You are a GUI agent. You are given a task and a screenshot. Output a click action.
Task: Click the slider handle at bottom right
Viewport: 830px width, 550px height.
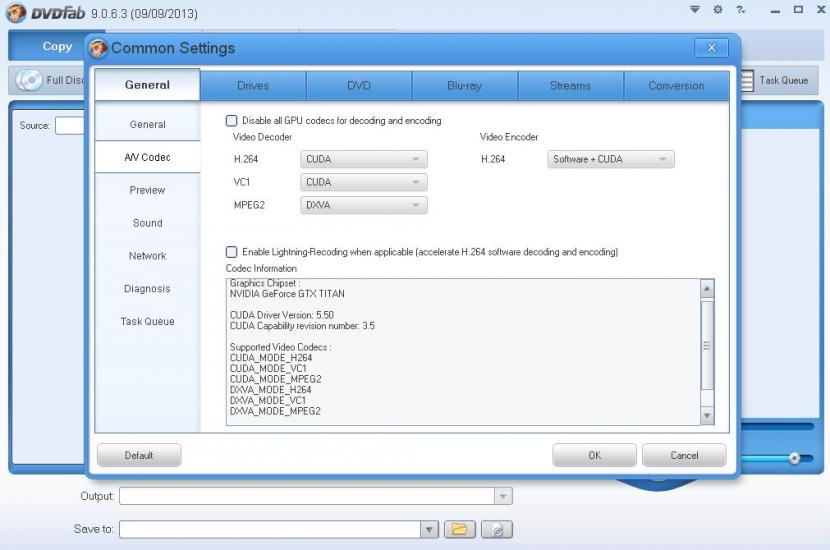point(794,458)
